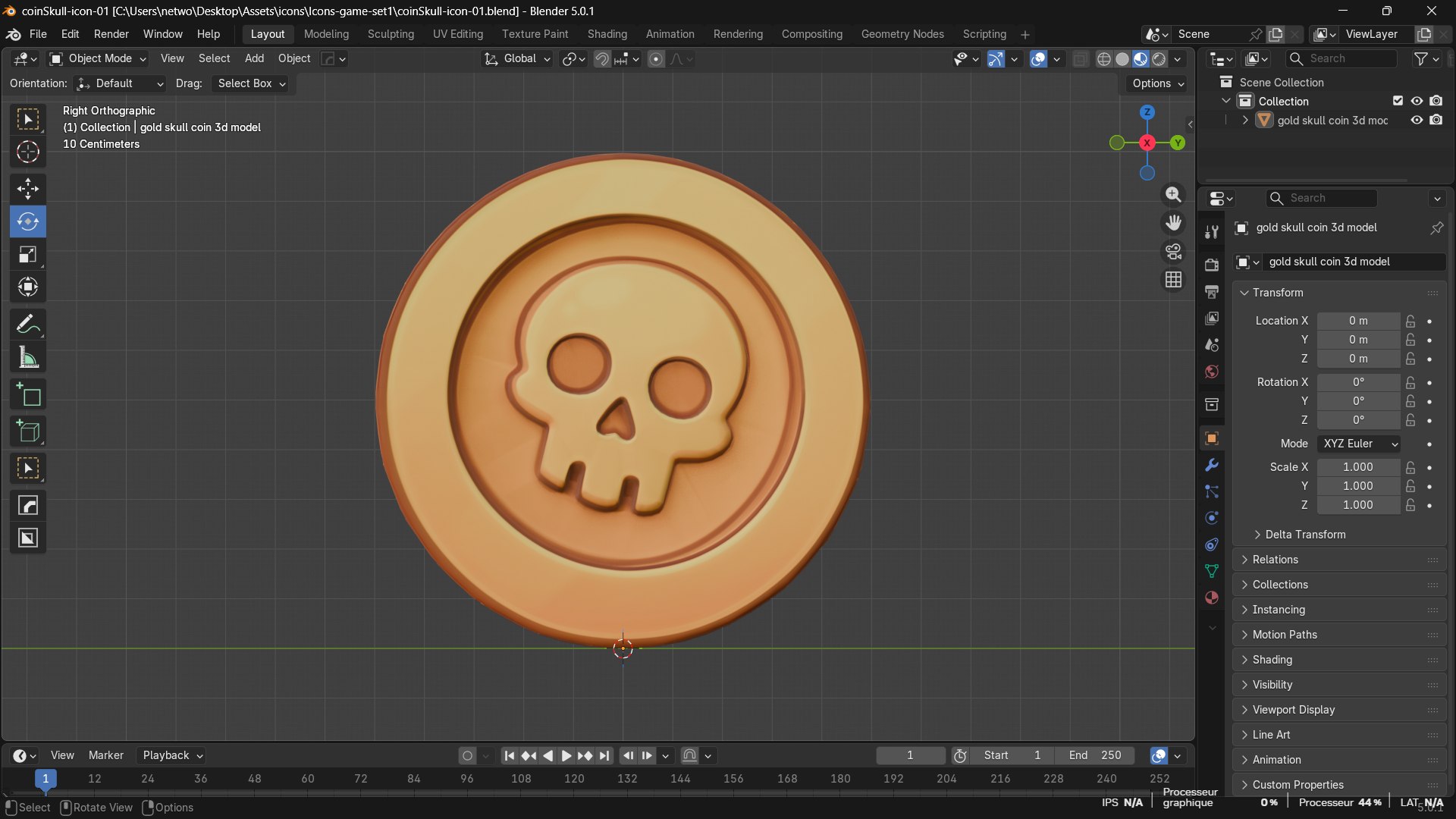Viewport: 1456px width, 819px height.
Task: Click the pan hand viewport icon
Action: click(x=1173, y=223)
